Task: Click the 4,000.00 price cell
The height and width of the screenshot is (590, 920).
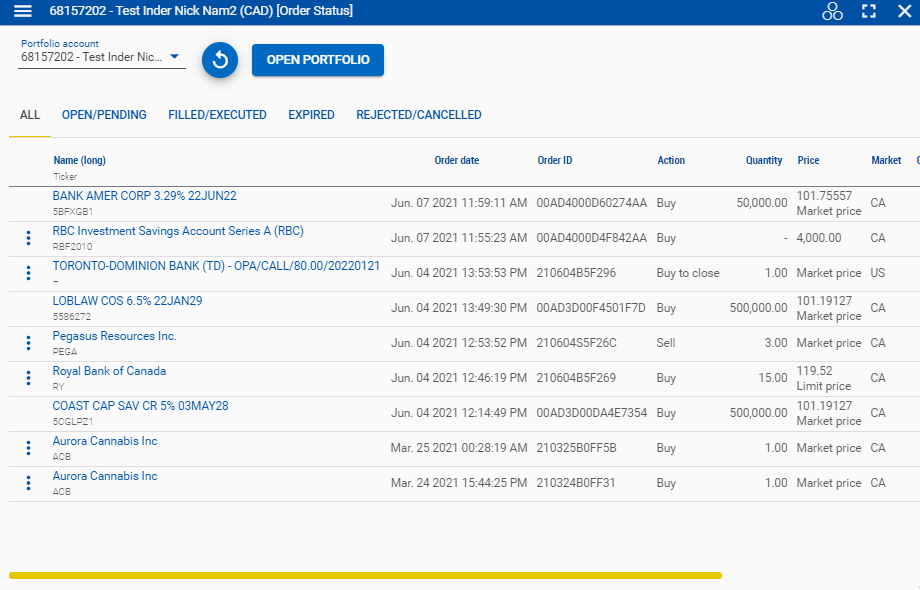Action: click(819, 238)
